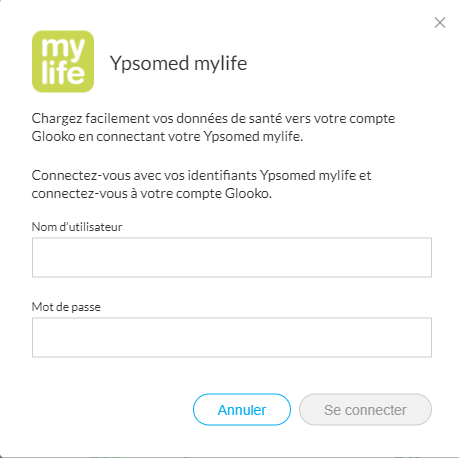Viewport: 459px width, 458px height.
Task: Focus the Mot de passe input field
Action: [x=232, y=337]
